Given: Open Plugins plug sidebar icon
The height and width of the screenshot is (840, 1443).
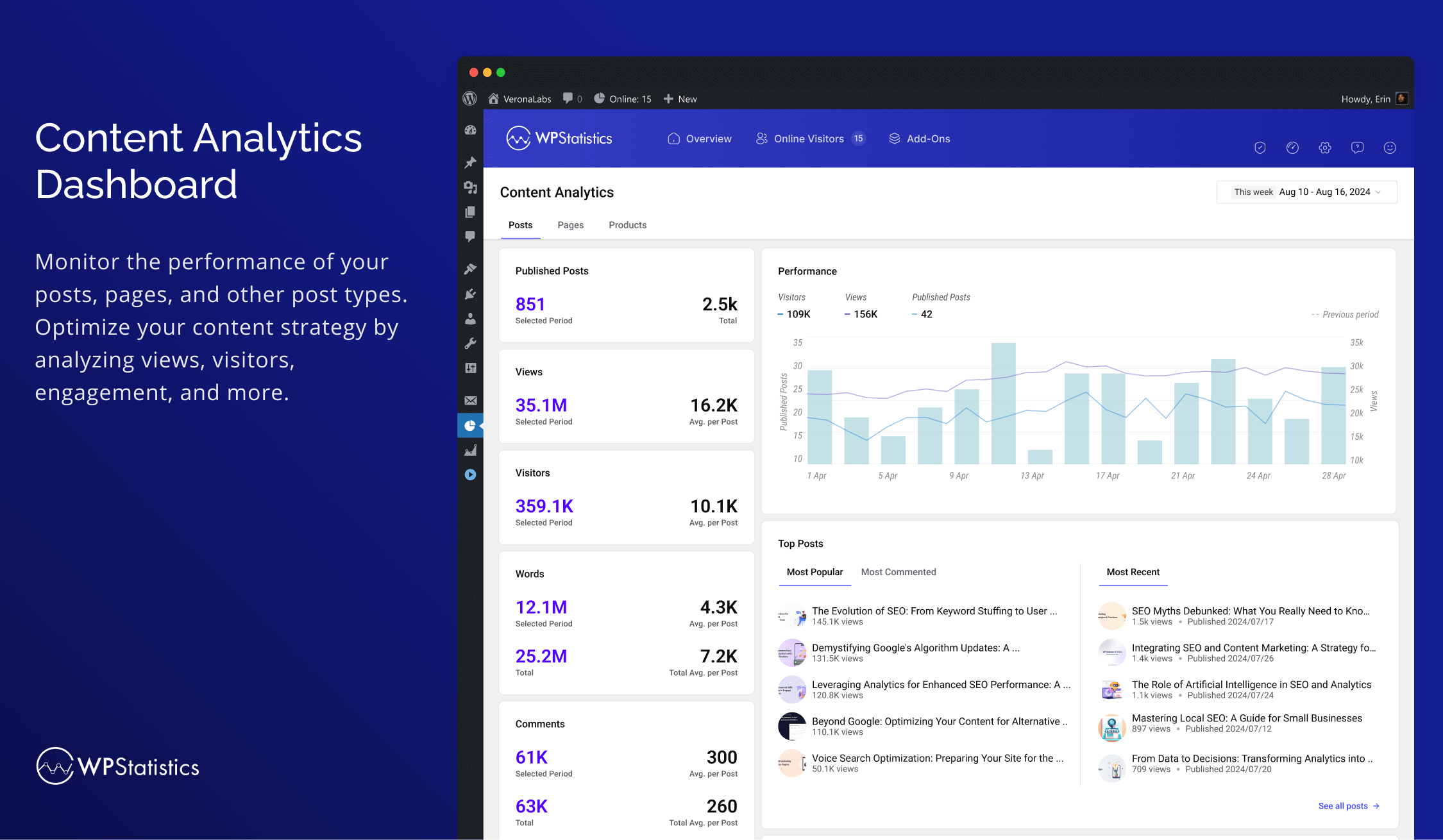Looking at the screenshot, I should tap(470, 294).
